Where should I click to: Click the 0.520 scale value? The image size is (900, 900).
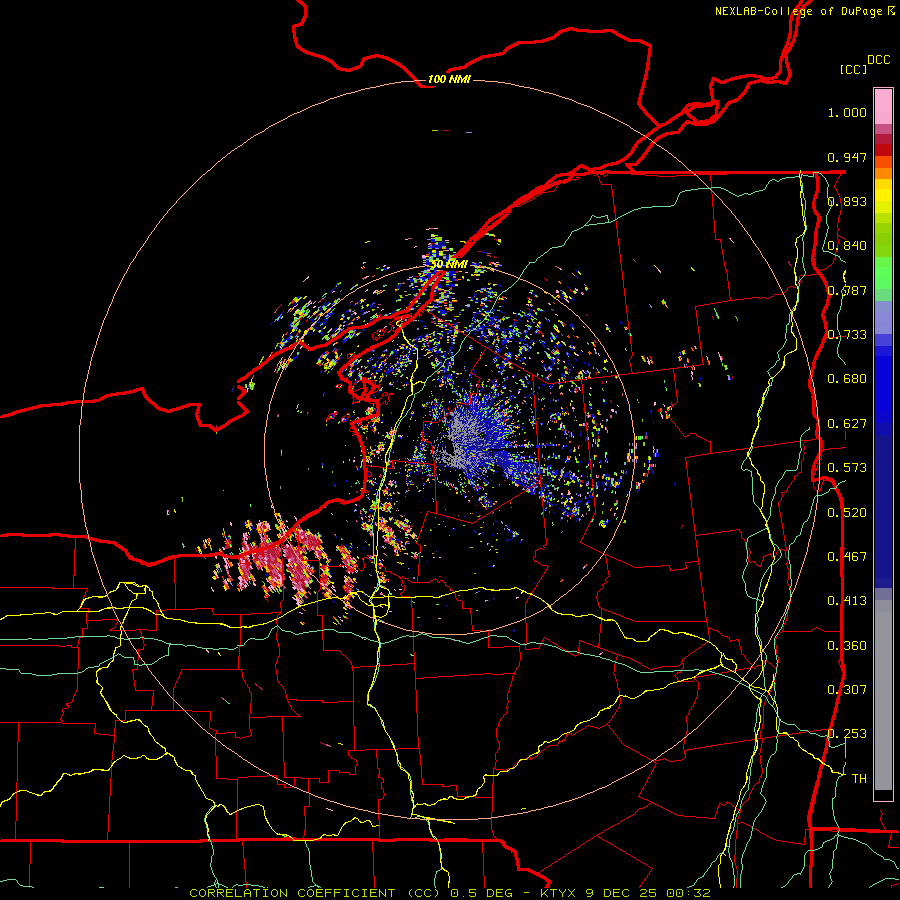847,513
